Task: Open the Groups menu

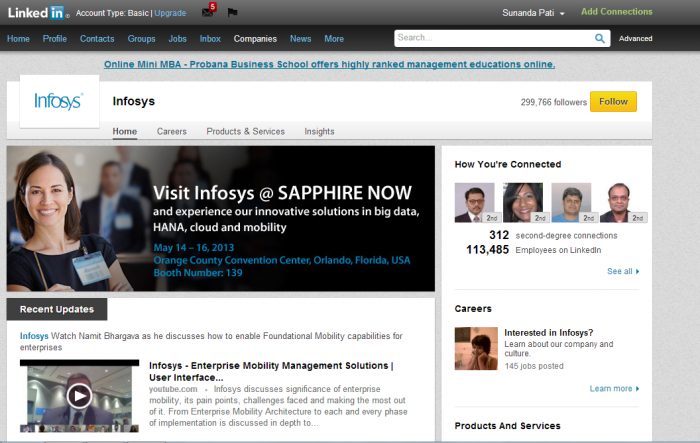Action: pos(142,39)
